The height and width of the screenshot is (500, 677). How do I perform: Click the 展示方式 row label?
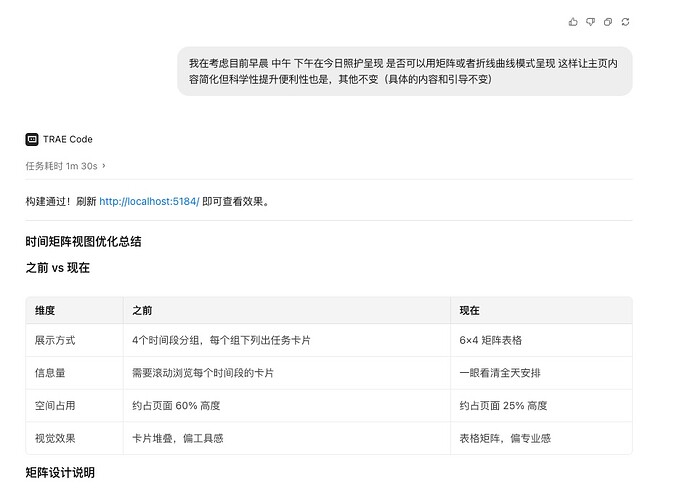(55, 340)
